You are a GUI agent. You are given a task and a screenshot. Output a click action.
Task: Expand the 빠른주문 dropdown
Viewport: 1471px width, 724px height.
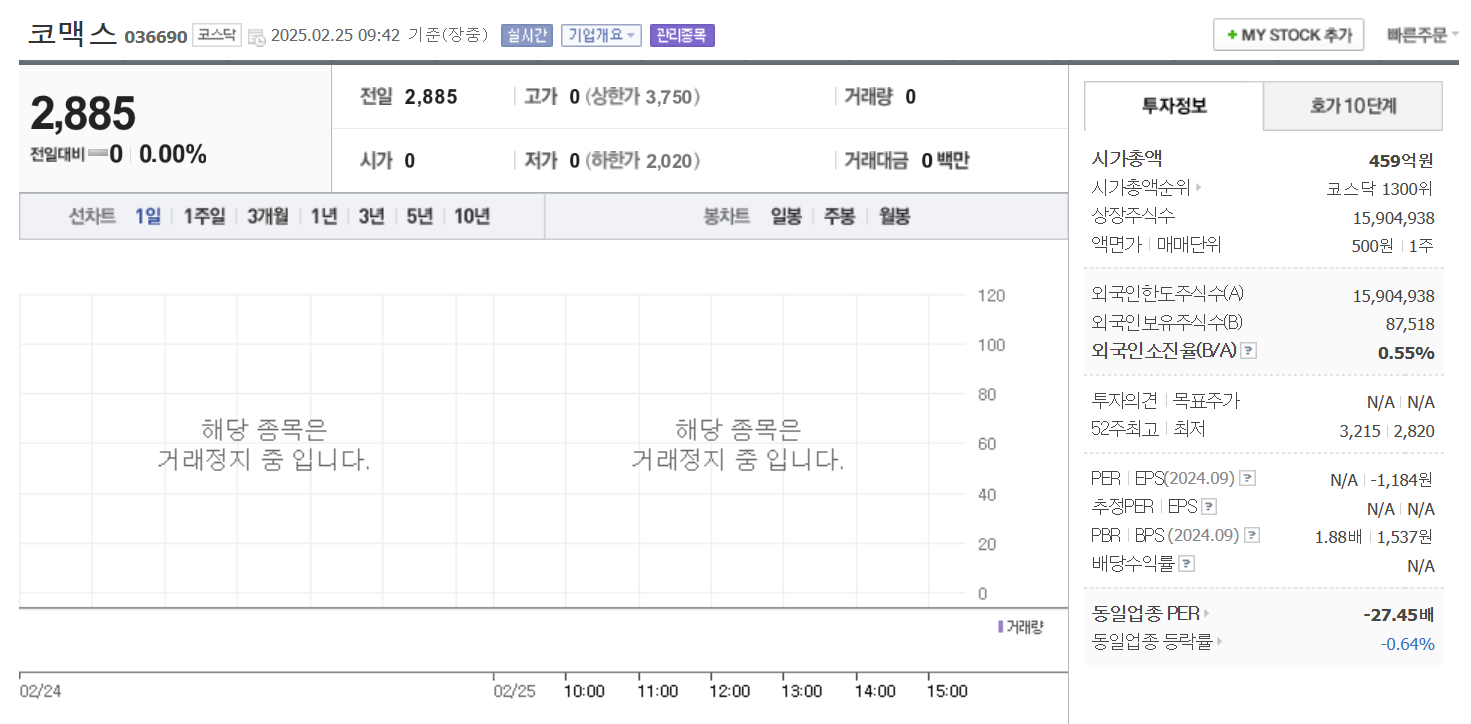point(1422,33)
